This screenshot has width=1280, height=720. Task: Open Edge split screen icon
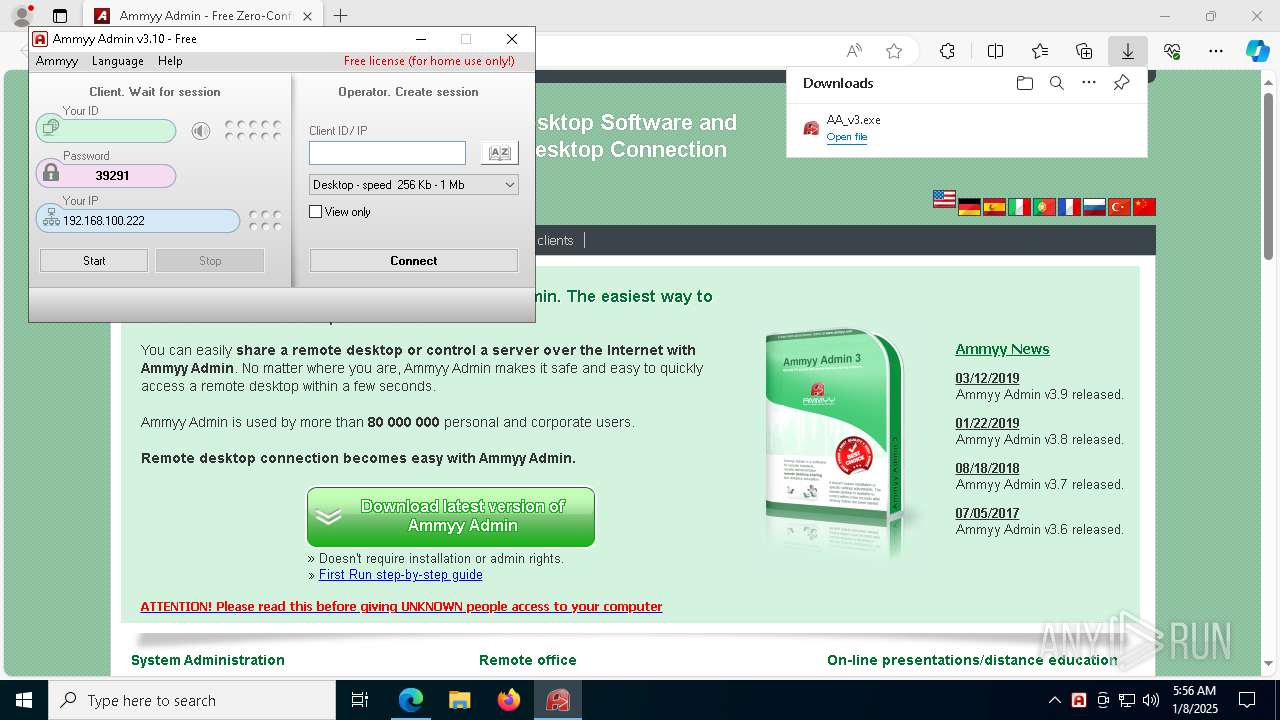995,51
